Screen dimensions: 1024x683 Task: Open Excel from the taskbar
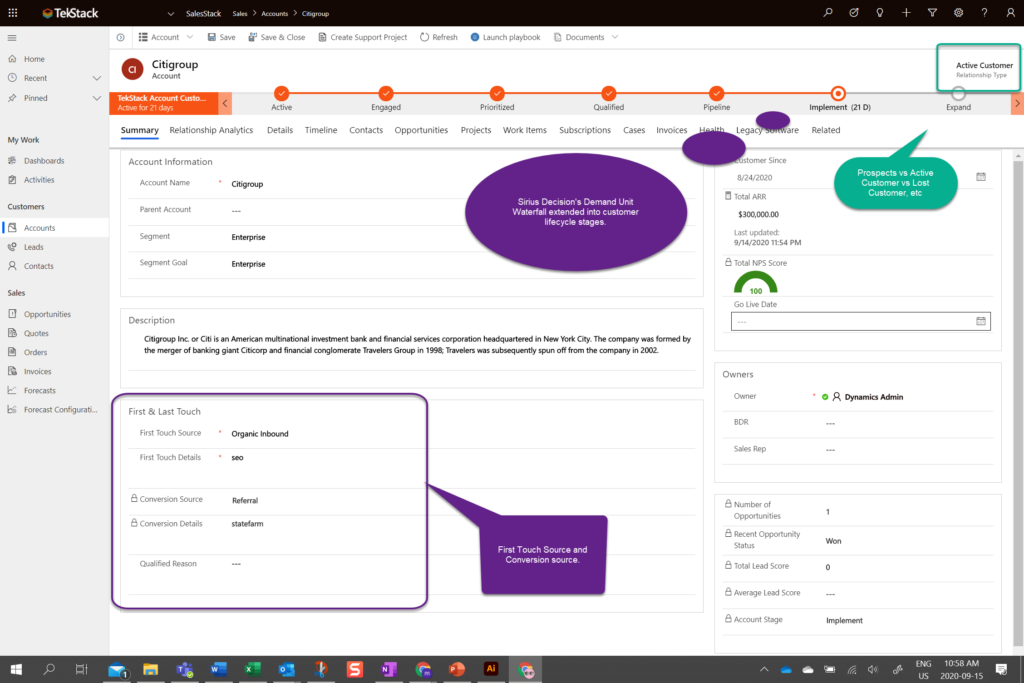252,669
